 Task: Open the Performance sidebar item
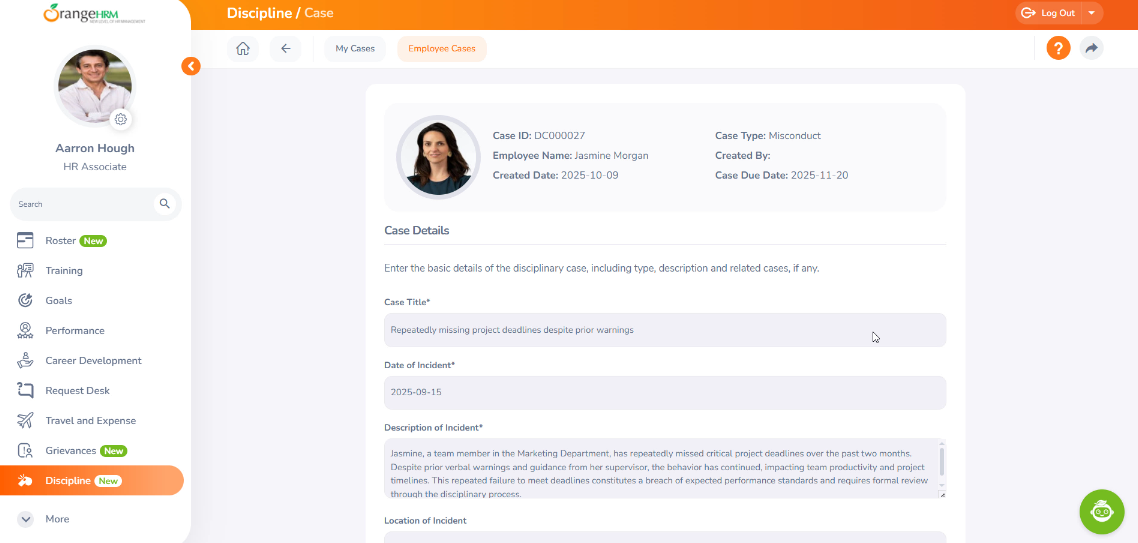[x=74, y=331]
